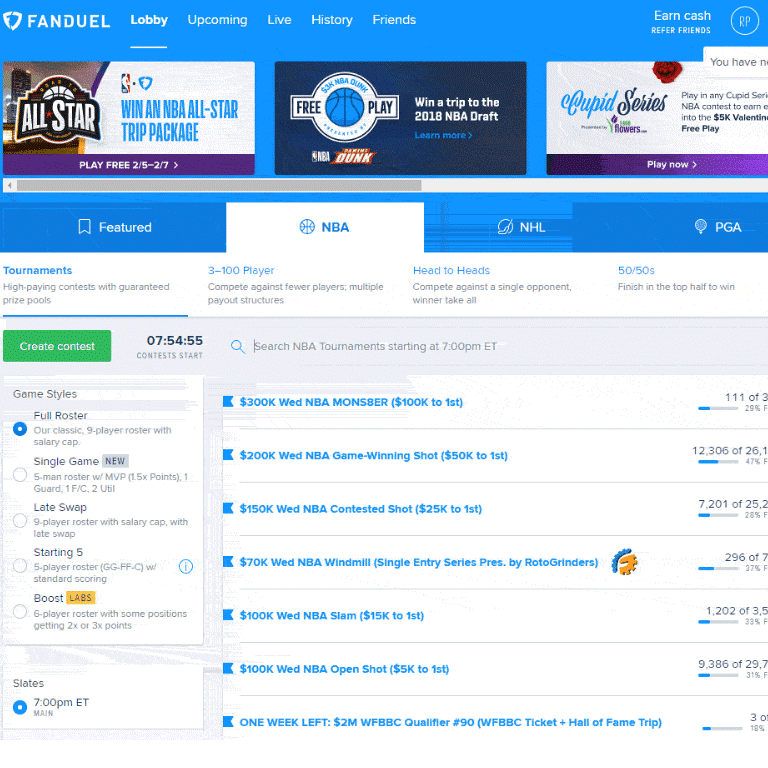768x768 pixels.
Task: Click the golf ball icon on PGA tab
Action: coord(701,226)
